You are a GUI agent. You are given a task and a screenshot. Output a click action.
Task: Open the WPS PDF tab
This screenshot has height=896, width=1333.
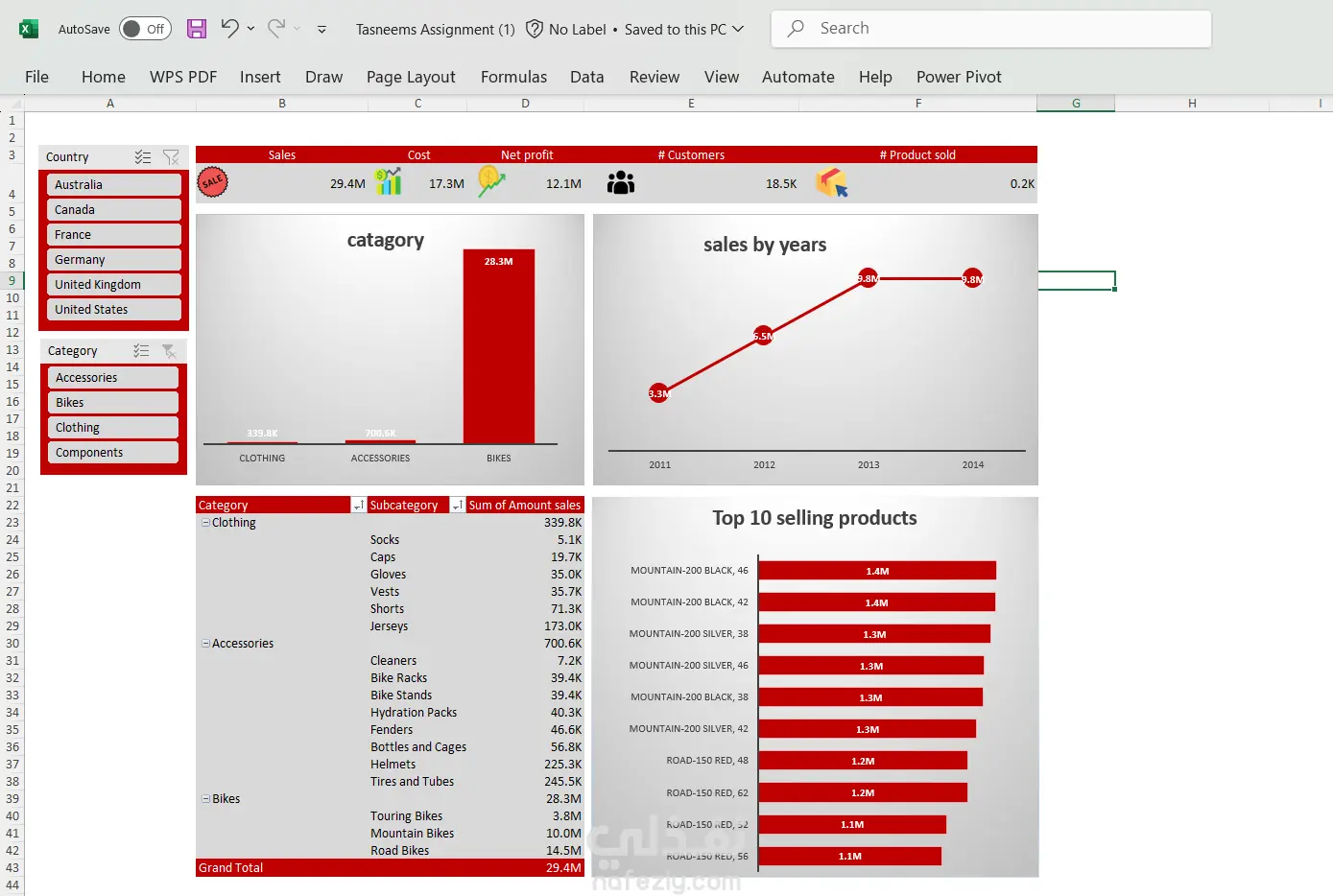pyautogui.click(x=183, y=77)
